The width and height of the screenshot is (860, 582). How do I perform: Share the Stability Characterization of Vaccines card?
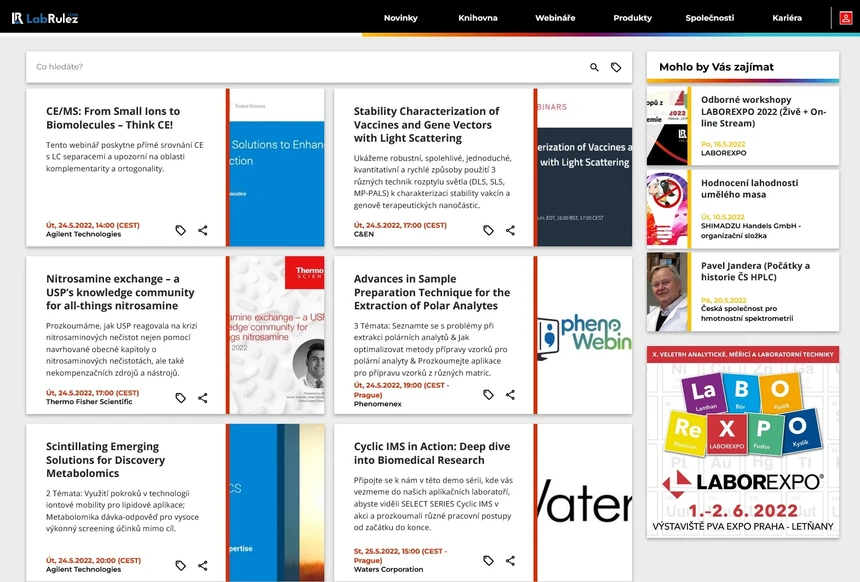coord(511,230)
